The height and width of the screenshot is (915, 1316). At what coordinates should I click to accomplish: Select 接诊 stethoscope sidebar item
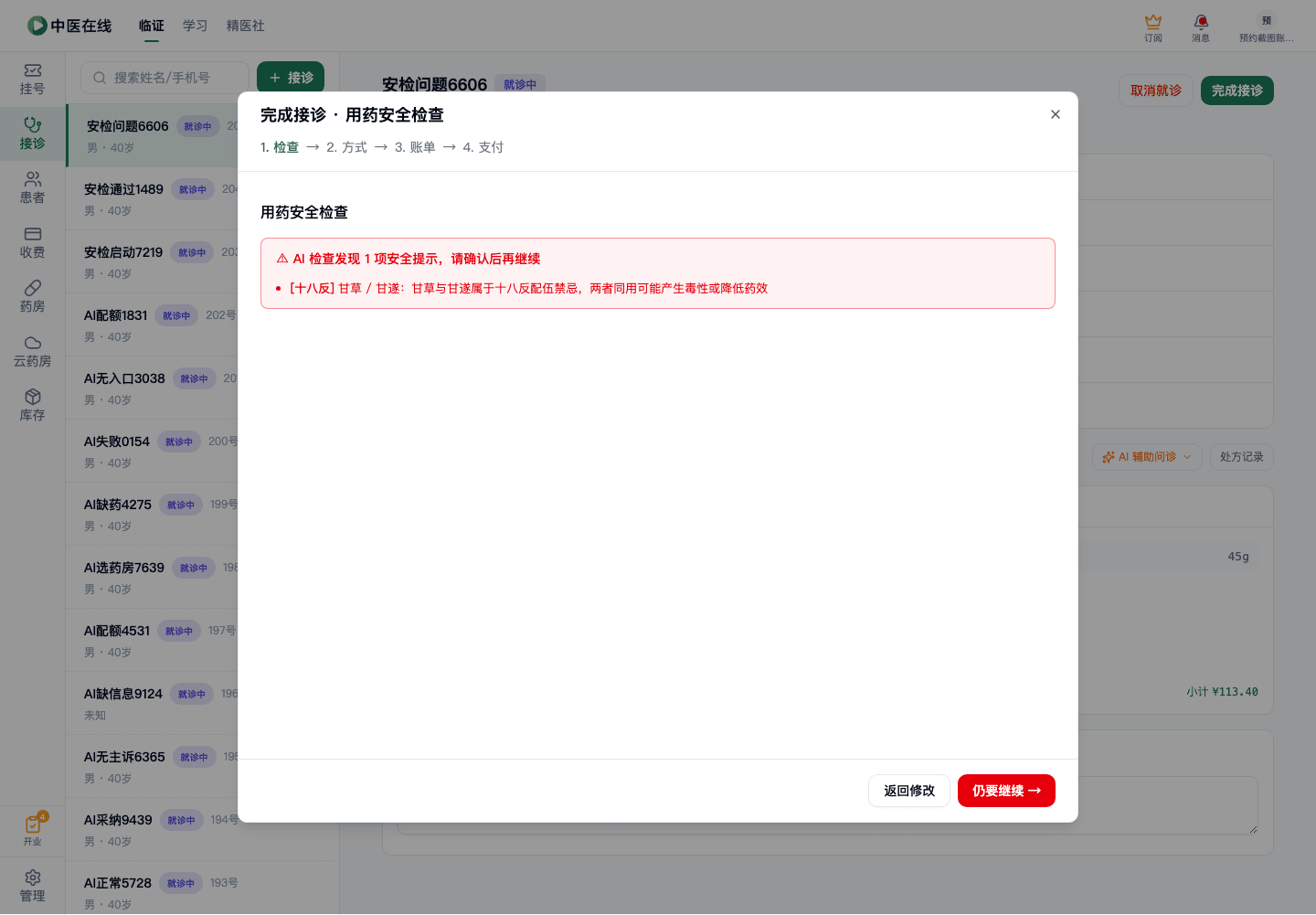point(33,133)
